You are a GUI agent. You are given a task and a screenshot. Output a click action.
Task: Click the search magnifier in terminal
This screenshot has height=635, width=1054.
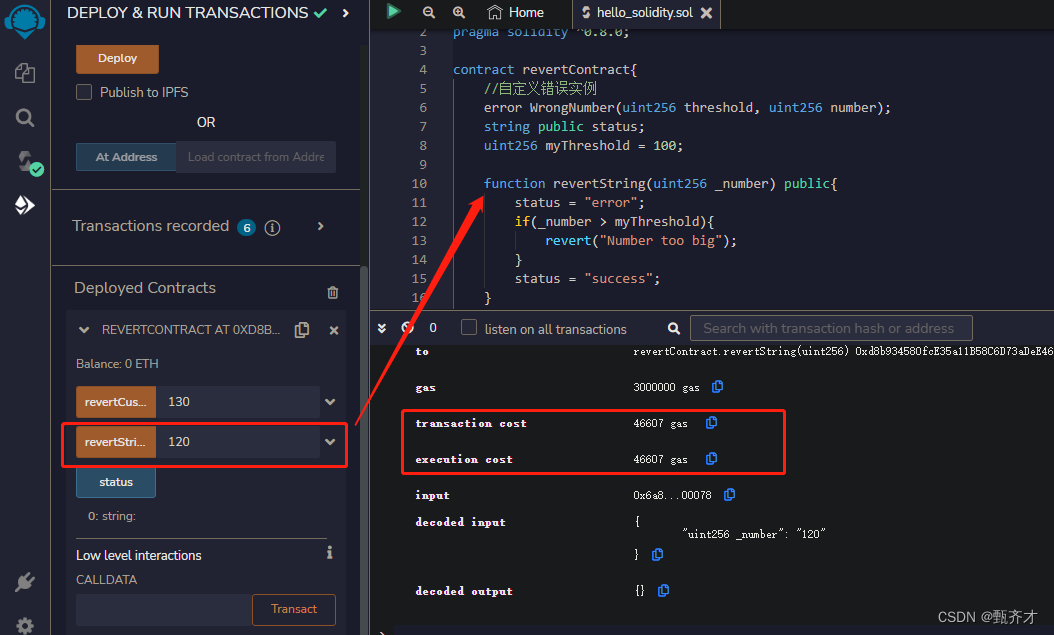[x=674, y=329]
